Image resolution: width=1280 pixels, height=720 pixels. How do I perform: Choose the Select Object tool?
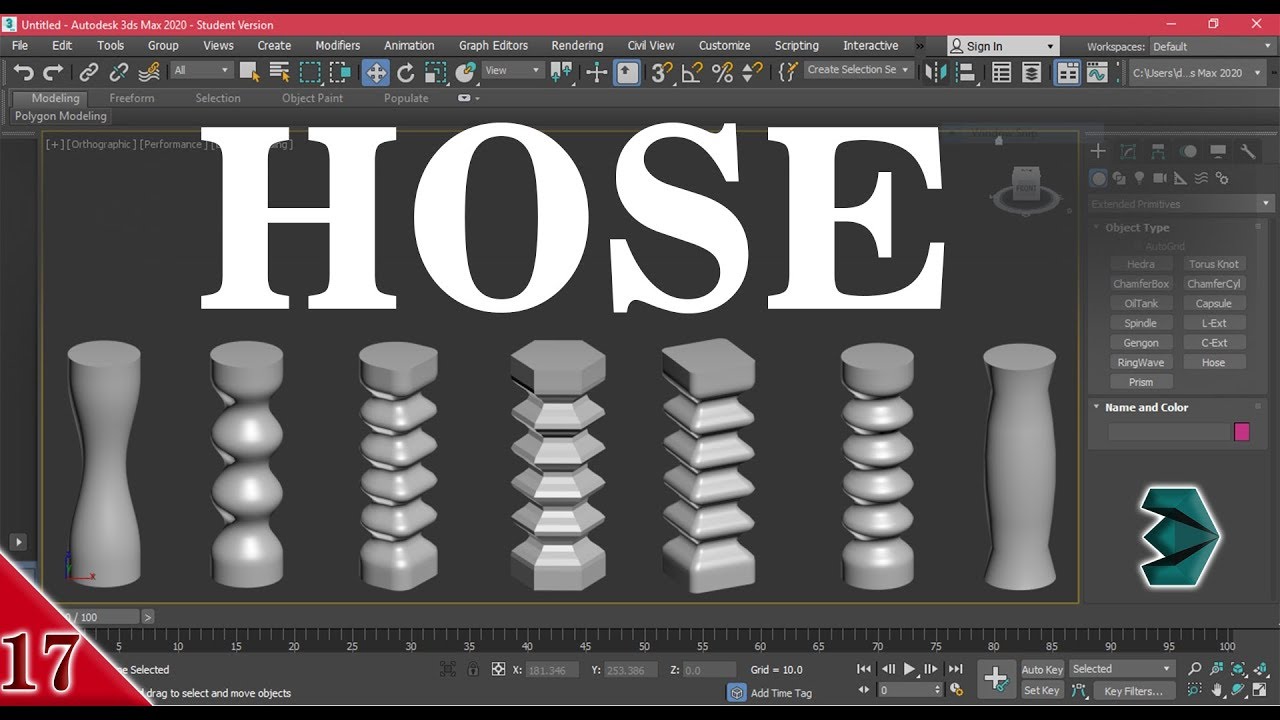[x=249, y=72]
